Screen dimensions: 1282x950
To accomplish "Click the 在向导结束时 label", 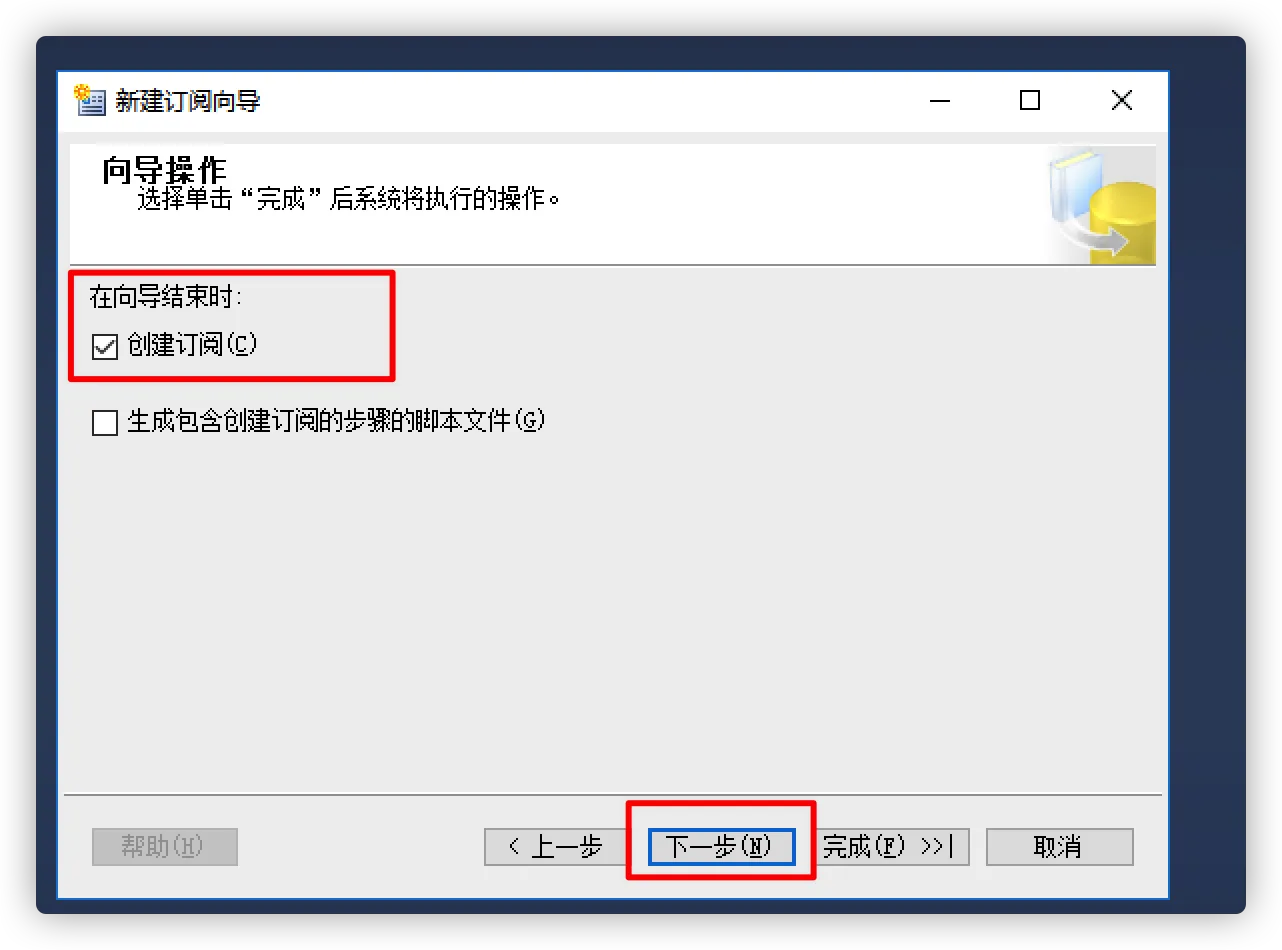I will point(166,298).
